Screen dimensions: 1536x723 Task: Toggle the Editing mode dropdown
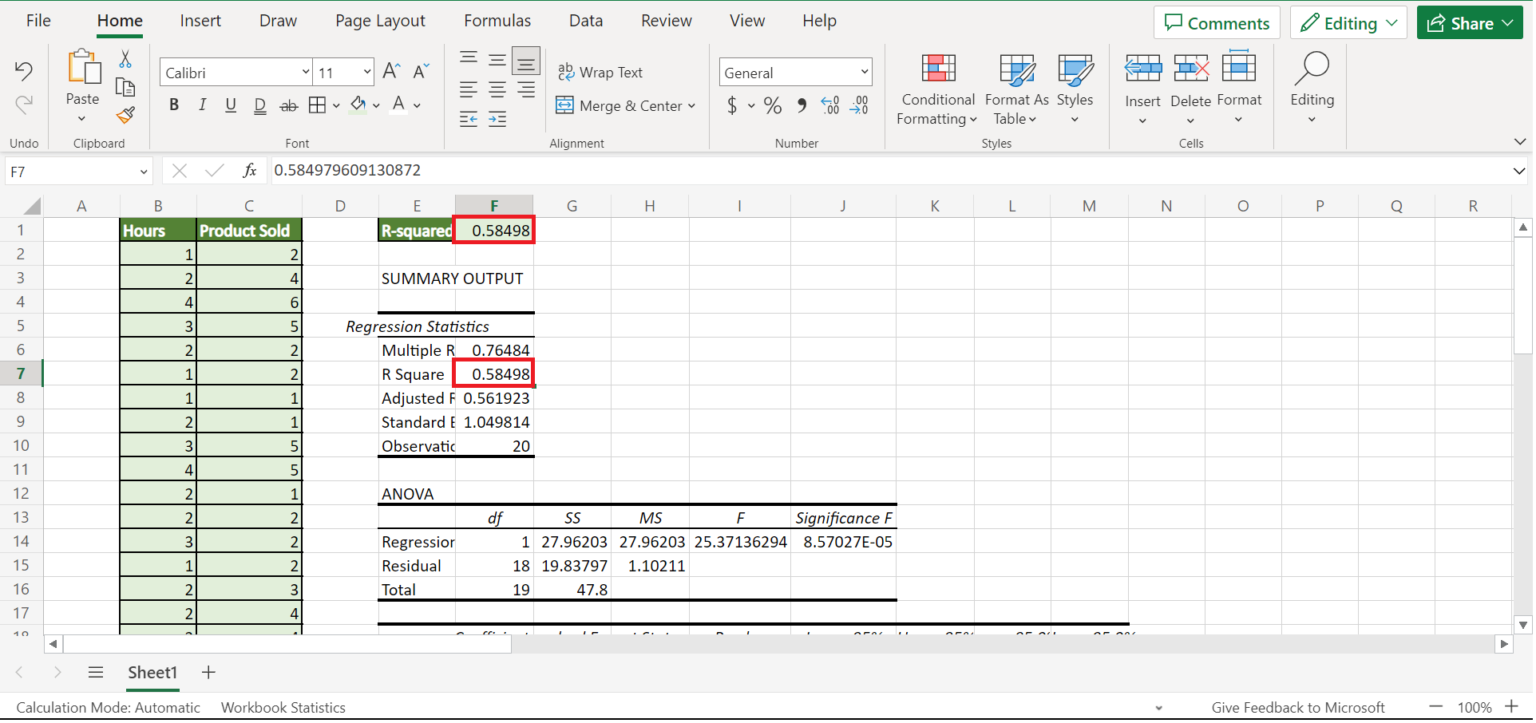pos(1348,21)
